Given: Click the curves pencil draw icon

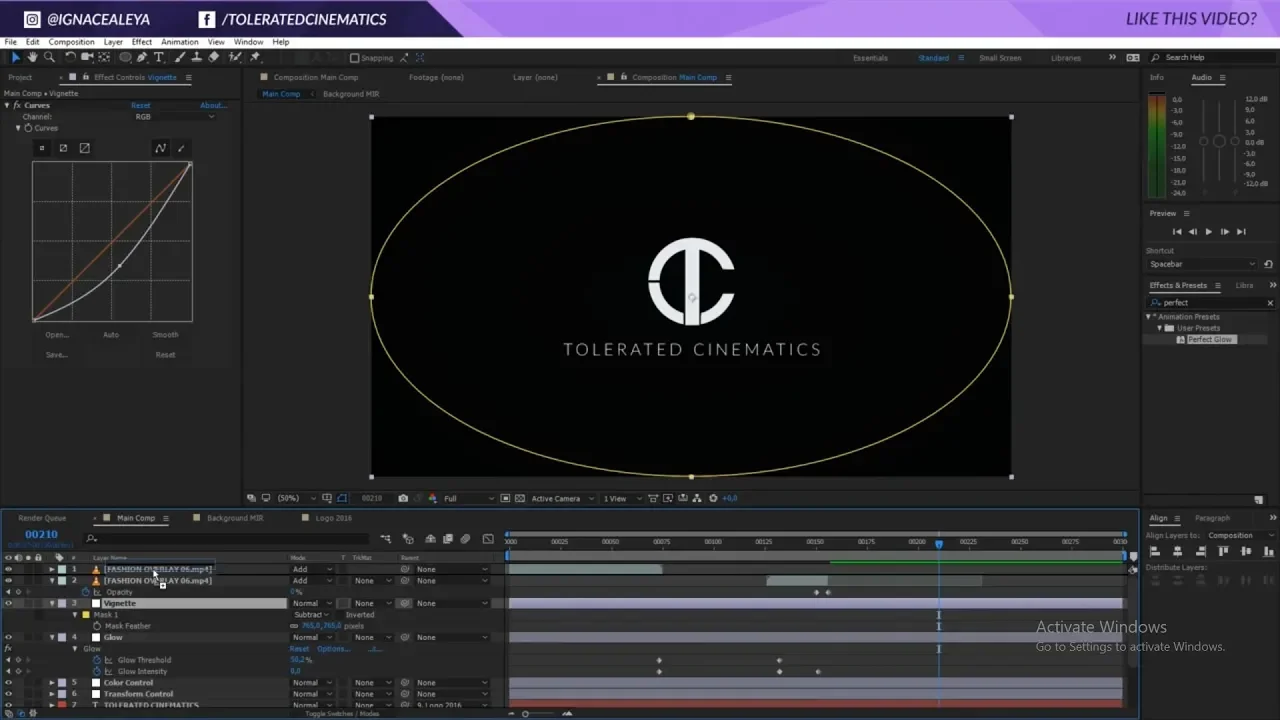Looking at the screenshot, I should (181, 148).
